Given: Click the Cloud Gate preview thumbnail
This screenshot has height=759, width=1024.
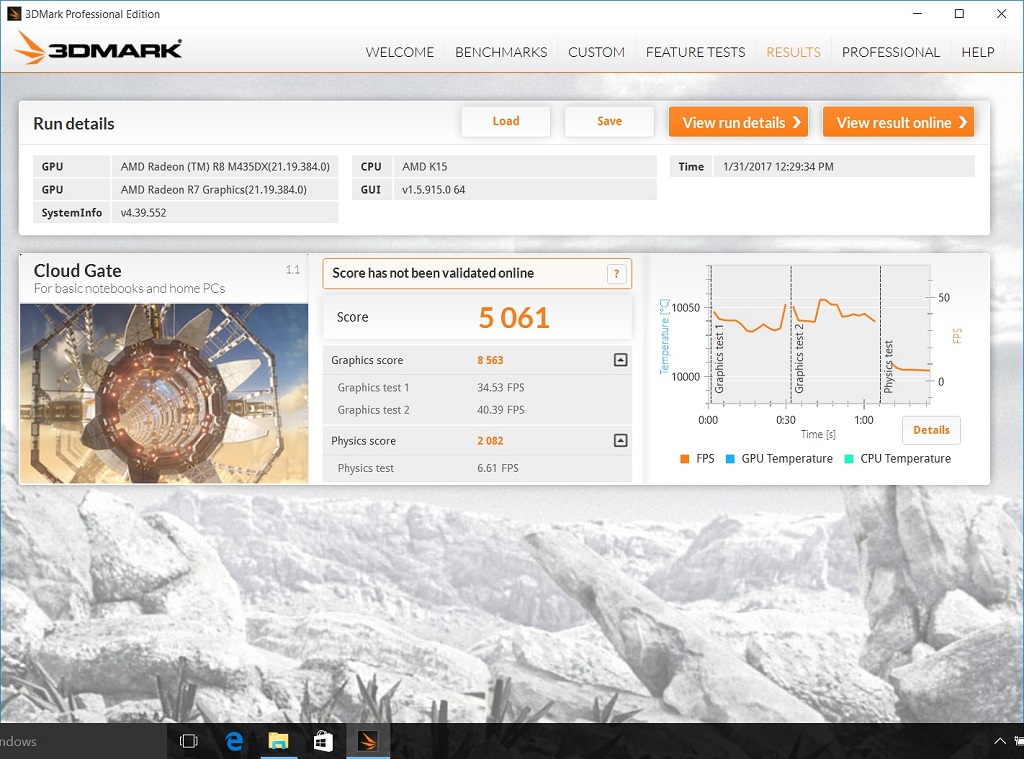Looking at the screenshot, I should click(x=164, y=393).
